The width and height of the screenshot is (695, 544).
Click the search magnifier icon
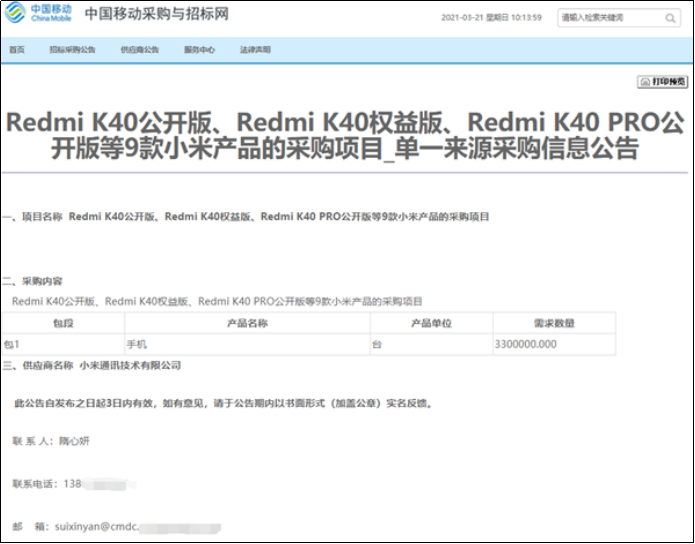pos(670,18)
